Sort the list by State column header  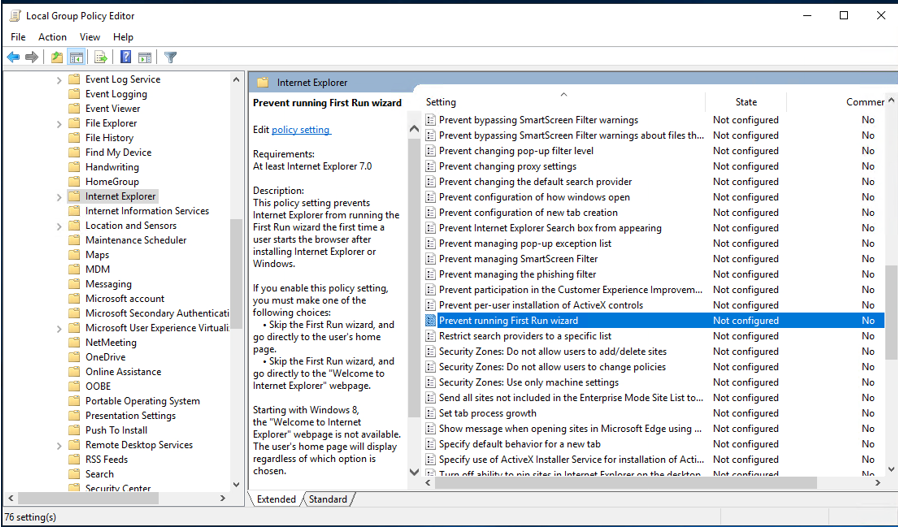click(746, 102)
